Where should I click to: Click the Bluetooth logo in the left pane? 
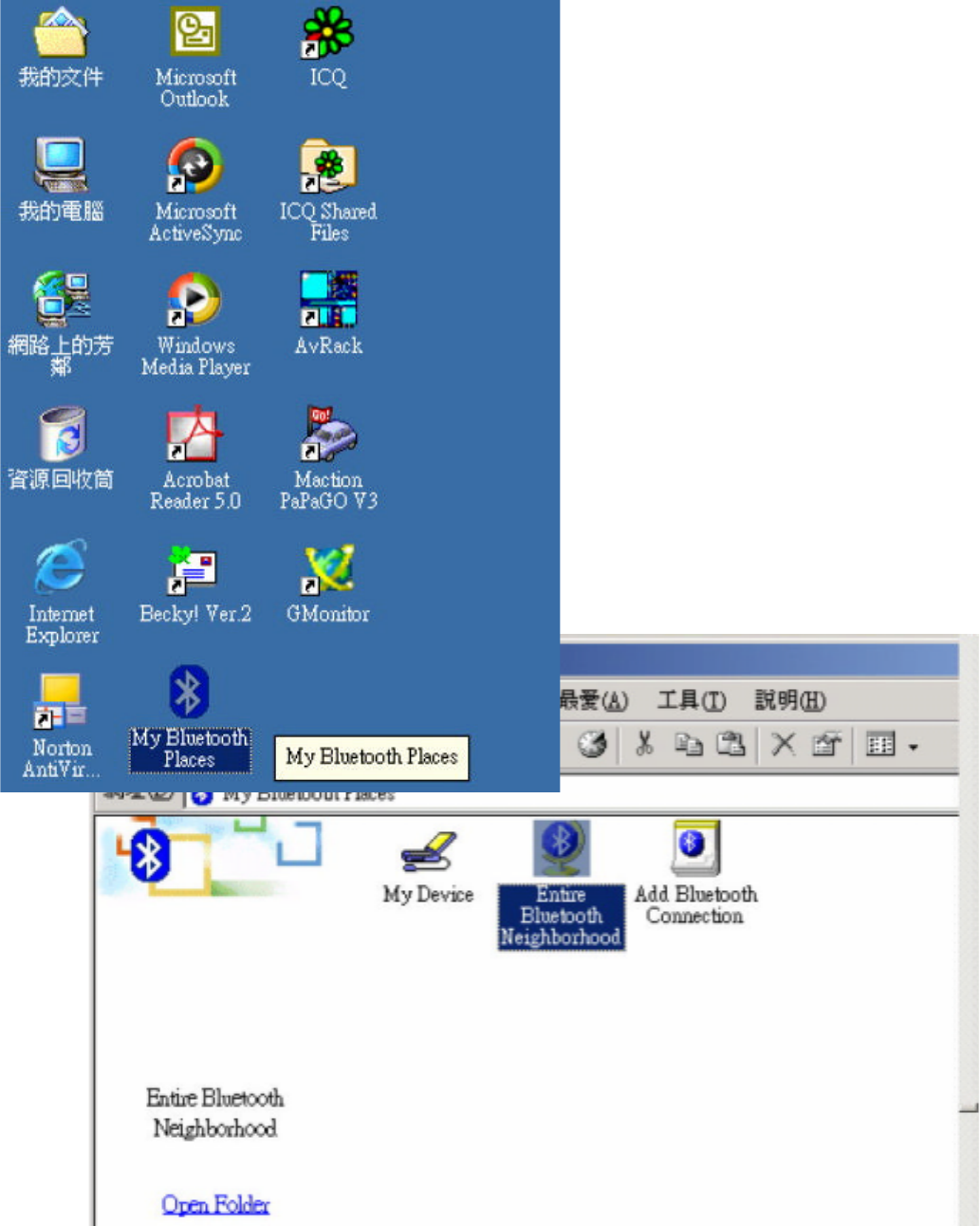[x=149, y=855]
